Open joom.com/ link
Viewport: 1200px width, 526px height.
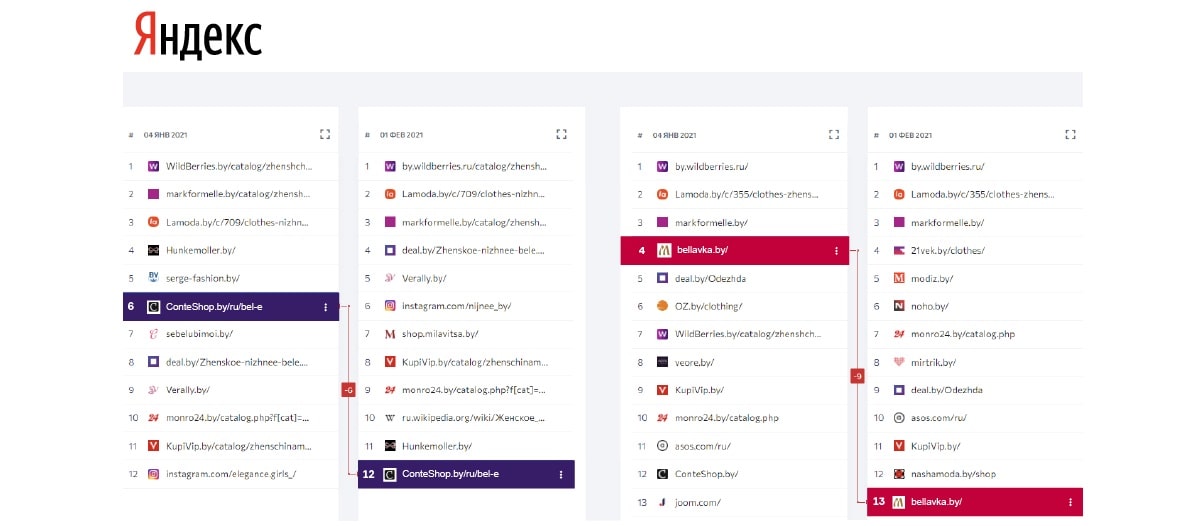[x=698, y=502]
